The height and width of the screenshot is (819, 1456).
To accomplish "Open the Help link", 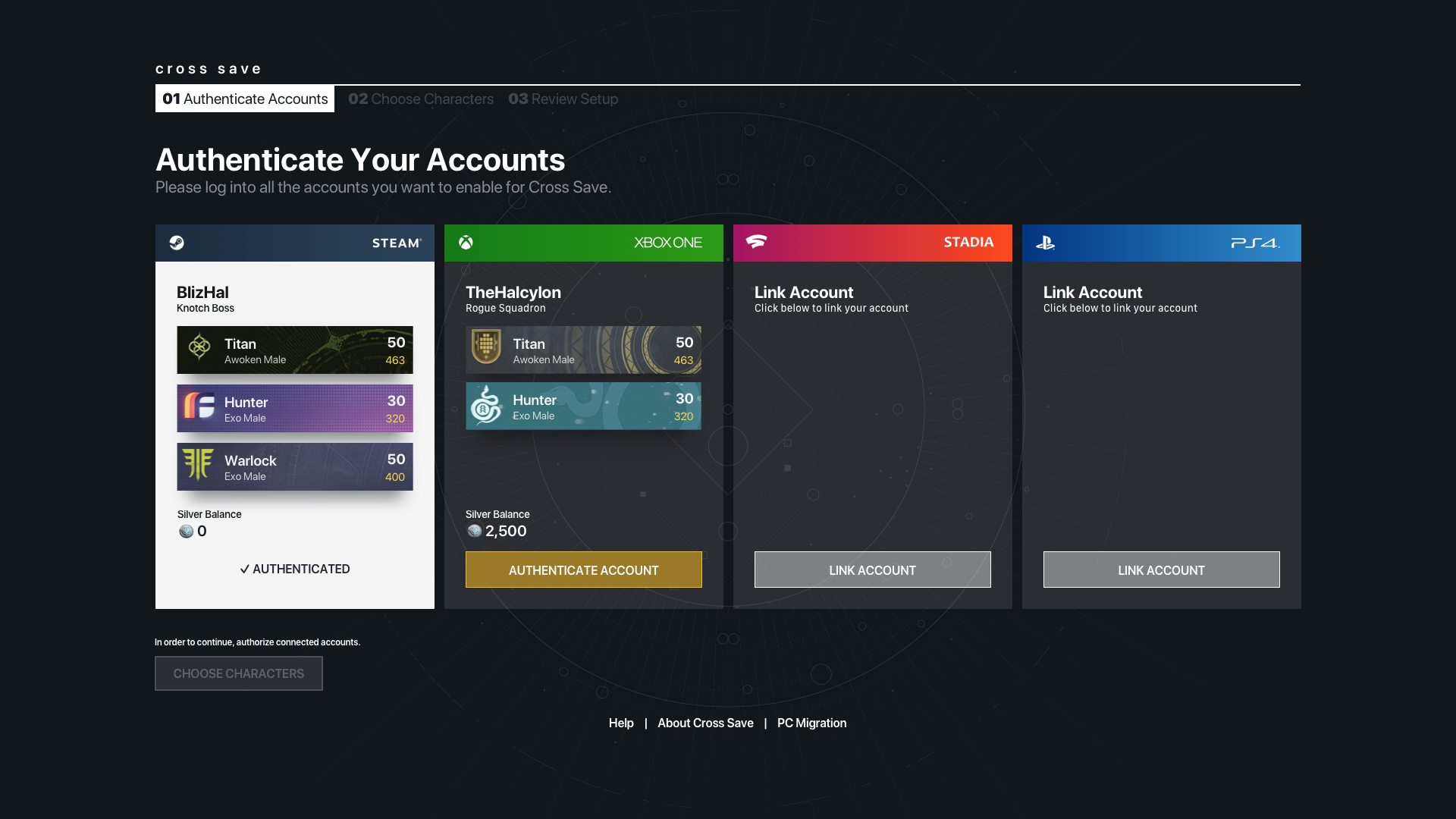I will click(x=621, y=723).
